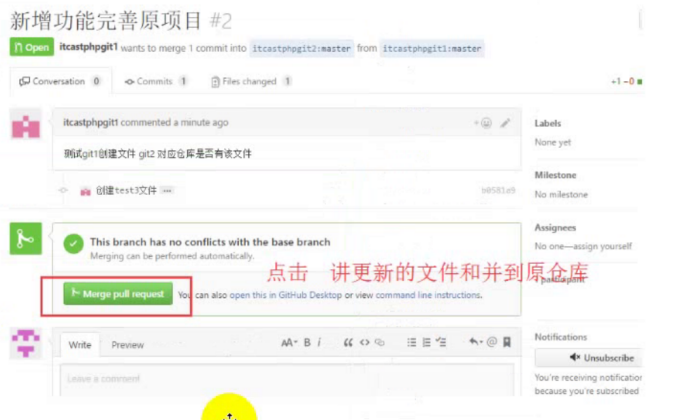Image resolution: width=692 pixels, height=420 pixels.
Task: Switch to the Commits tab
Action: [x=156, y=81]
